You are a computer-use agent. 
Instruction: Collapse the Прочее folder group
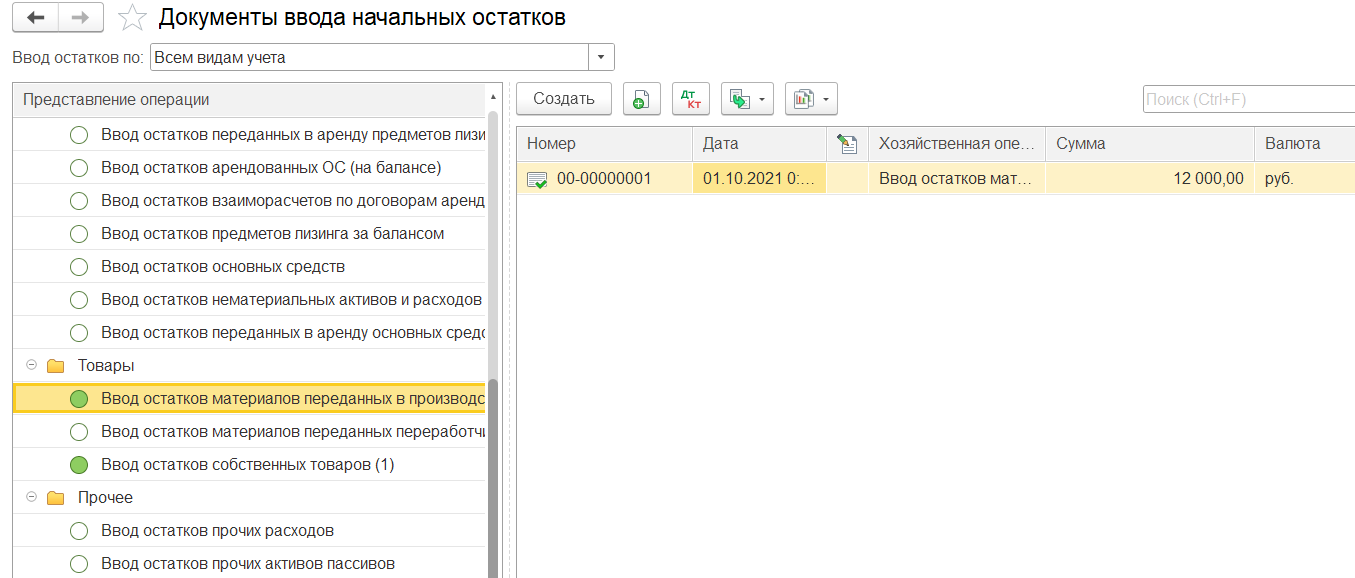click(x=31, y=498)
